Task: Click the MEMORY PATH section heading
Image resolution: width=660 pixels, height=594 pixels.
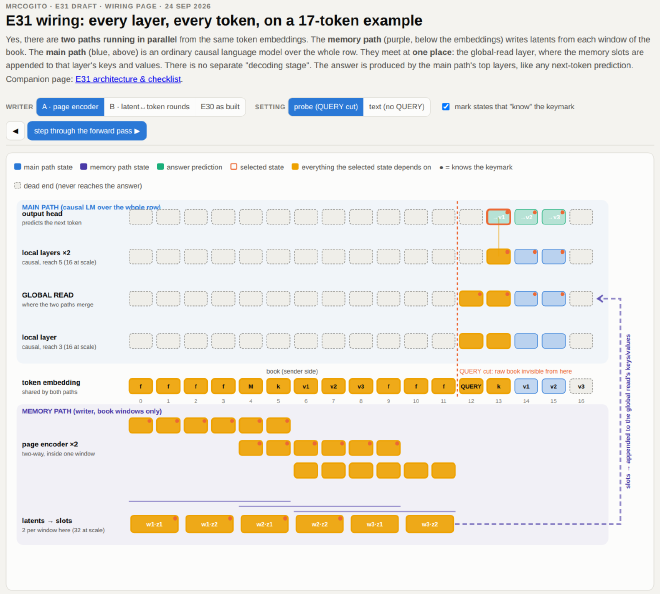Action: coord(92,411)
